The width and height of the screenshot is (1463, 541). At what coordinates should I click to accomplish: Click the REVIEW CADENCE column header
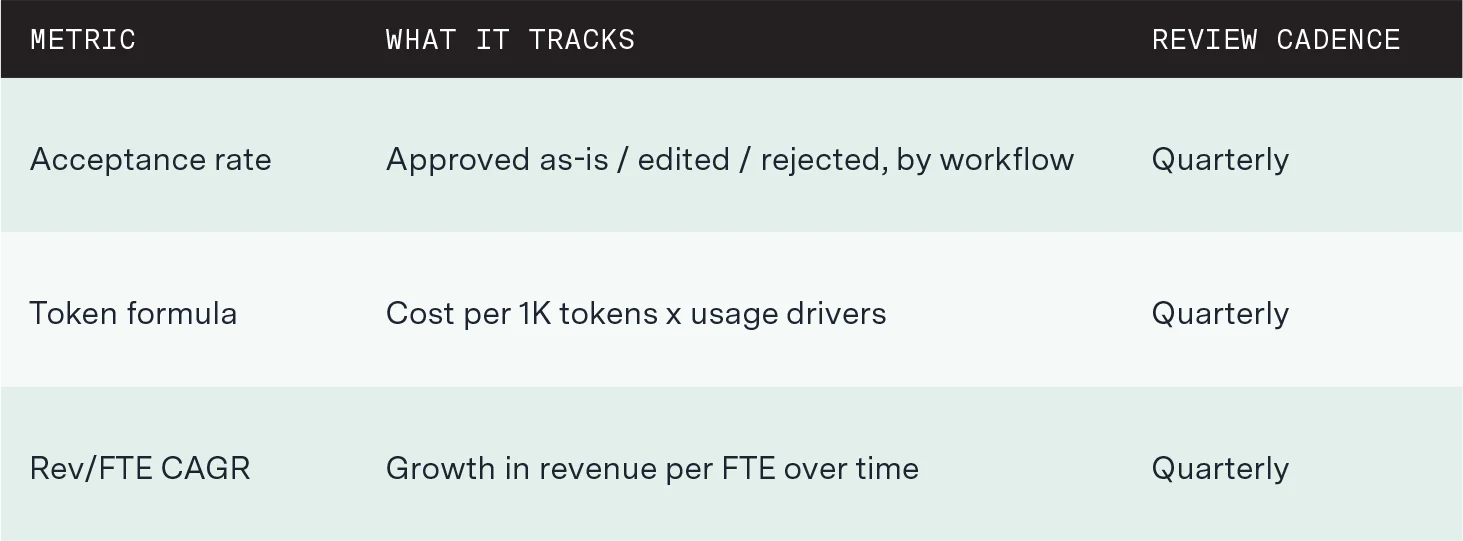[1276, 40]
